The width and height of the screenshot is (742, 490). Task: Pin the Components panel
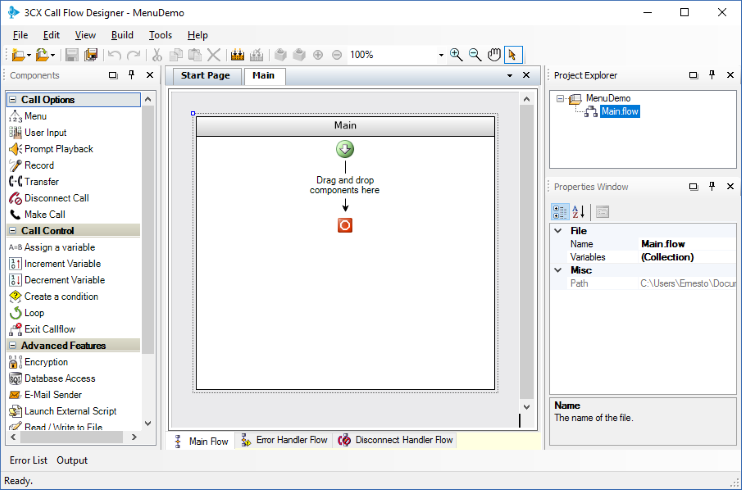[132, 75]
